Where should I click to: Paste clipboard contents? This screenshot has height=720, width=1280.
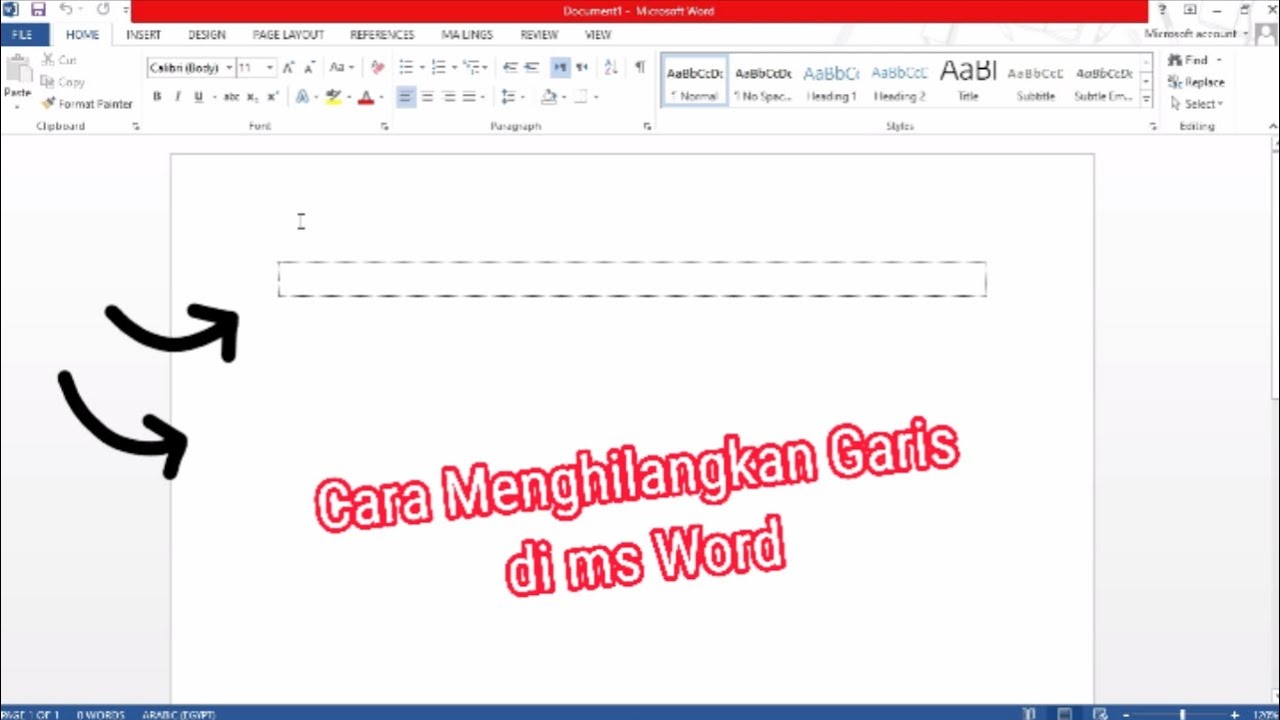(18, 82)
